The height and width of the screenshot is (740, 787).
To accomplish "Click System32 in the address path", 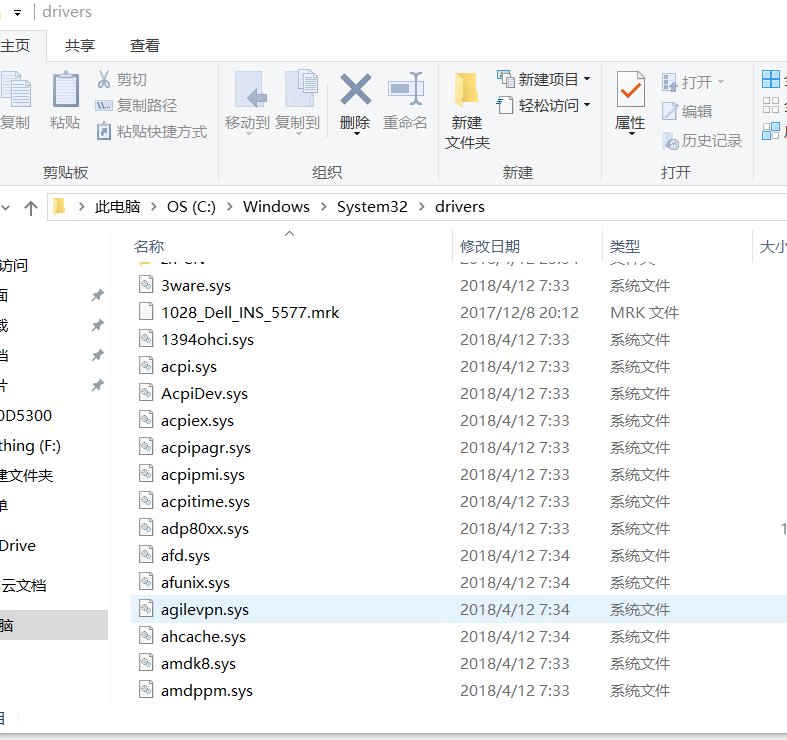I will coord(372,207).
